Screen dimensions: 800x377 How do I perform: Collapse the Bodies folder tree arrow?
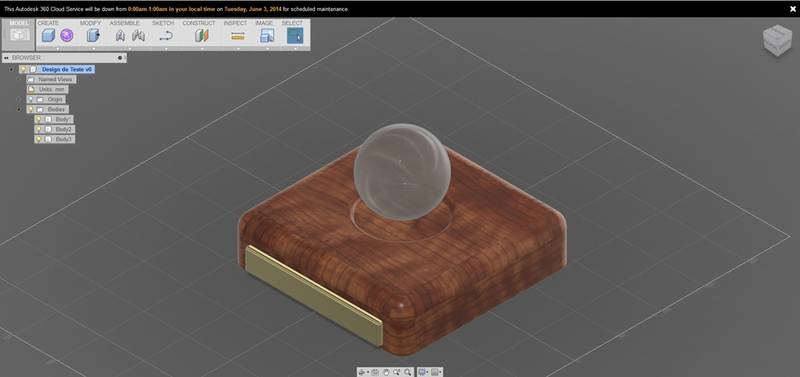click(x=19, y=109)
